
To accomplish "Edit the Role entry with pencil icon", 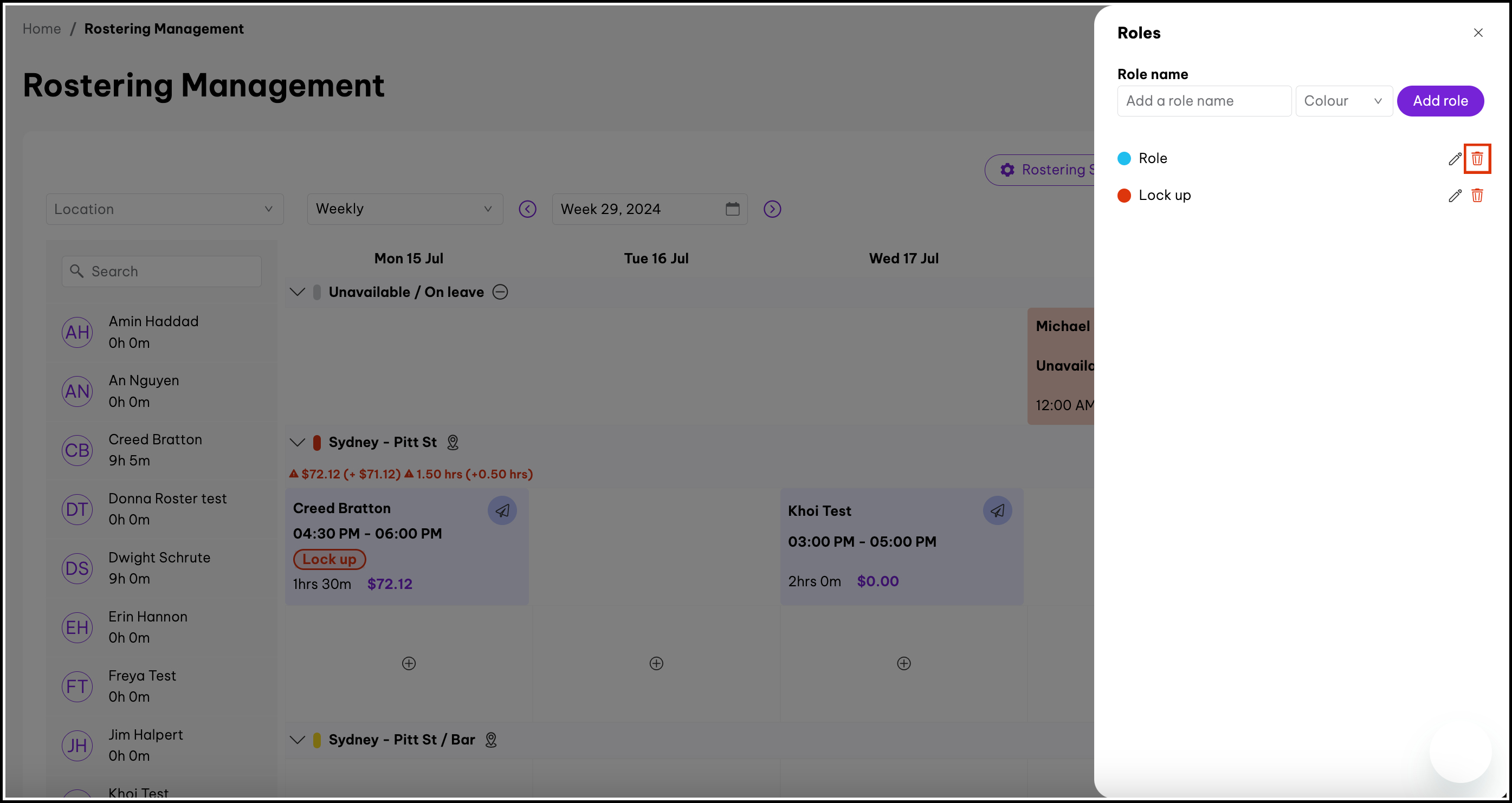I will 1454,158.
